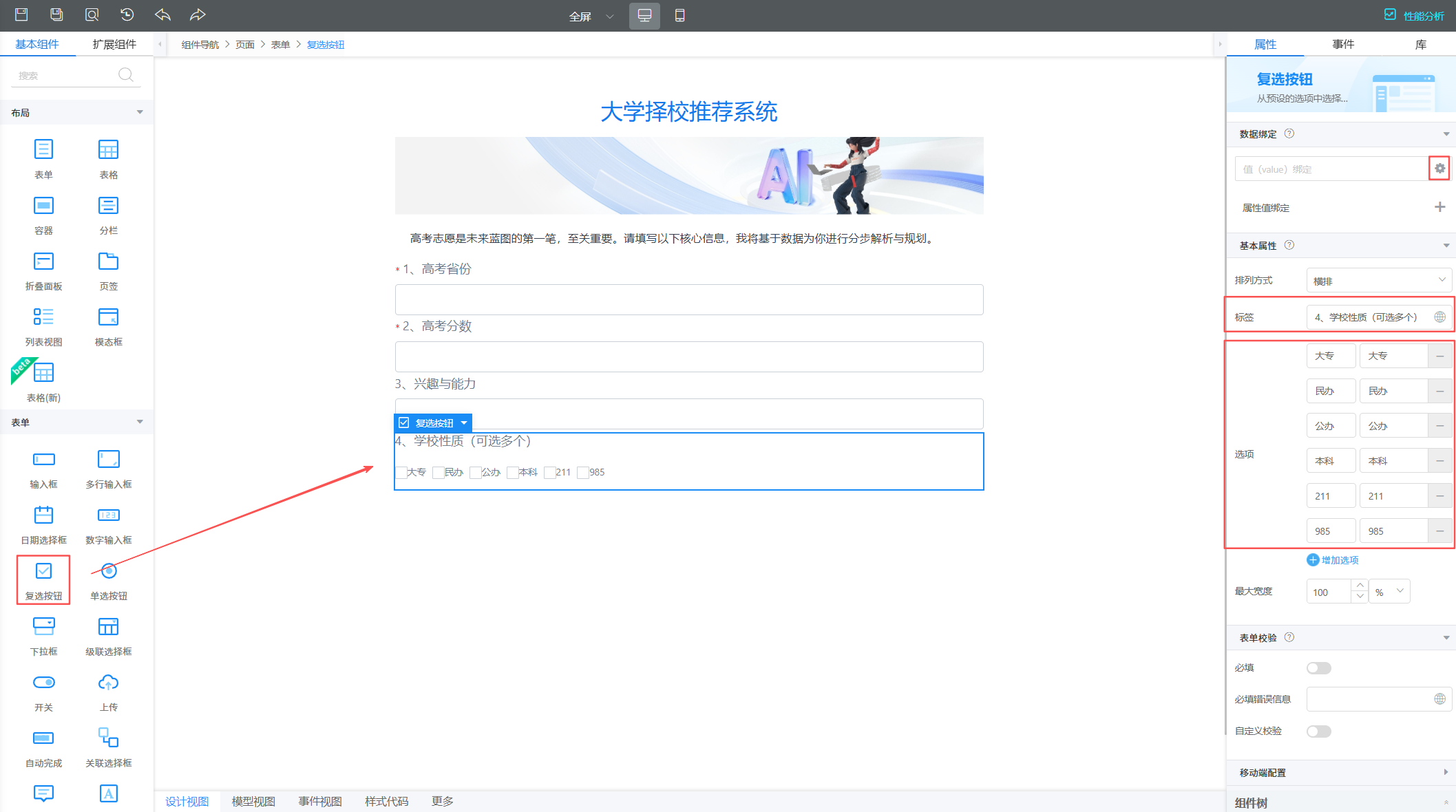Toggle the 必填 switch
The width and height of the screenshot is (1456, 812).
(x=1318, y=668)
